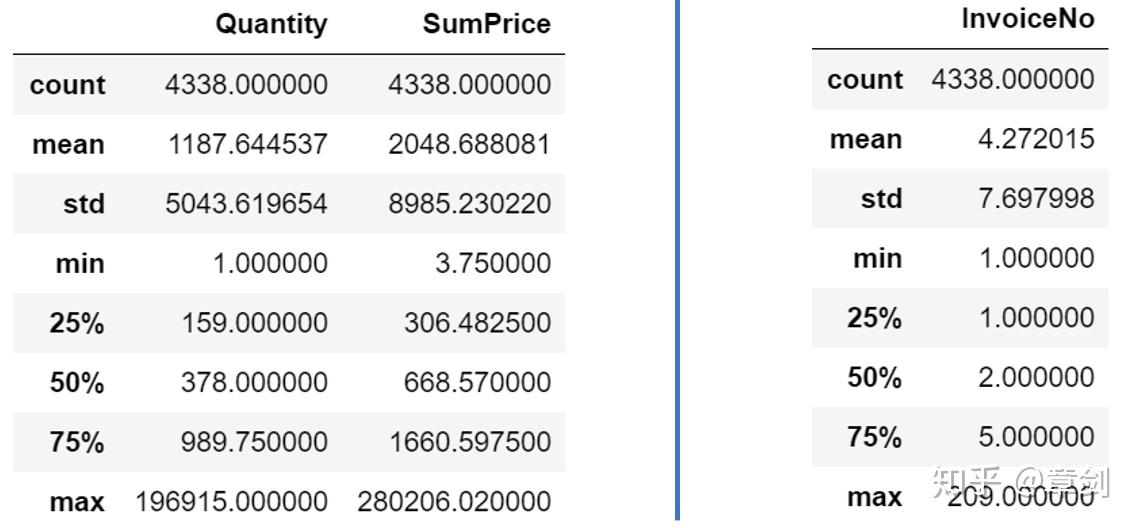1139x528 pixels.
Task: Click the InvoiceNo column header
Action: tap(1027, 19)
